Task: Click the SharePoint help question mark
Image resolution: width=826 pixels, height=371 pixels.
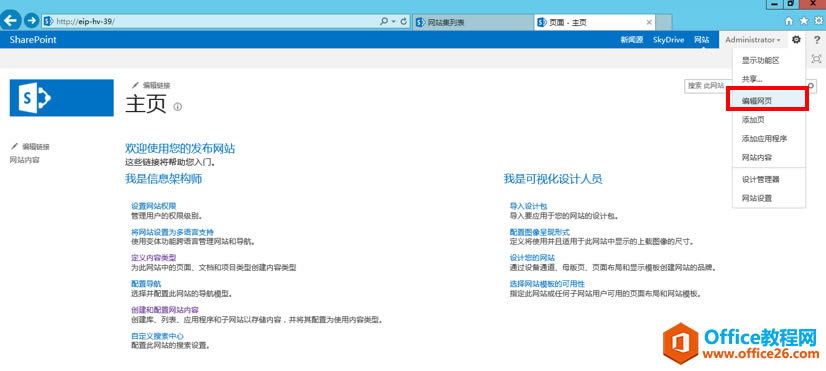Action: 817,40
